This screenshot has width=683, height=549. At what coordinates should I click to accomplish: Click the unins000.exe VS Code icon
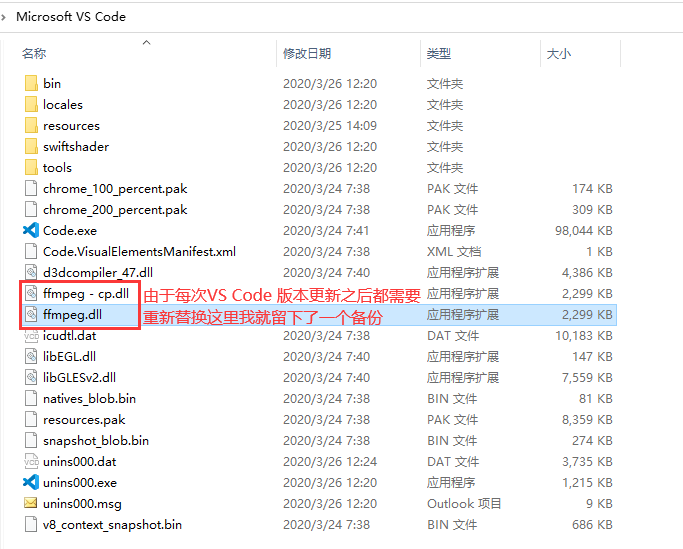[31, 482]
